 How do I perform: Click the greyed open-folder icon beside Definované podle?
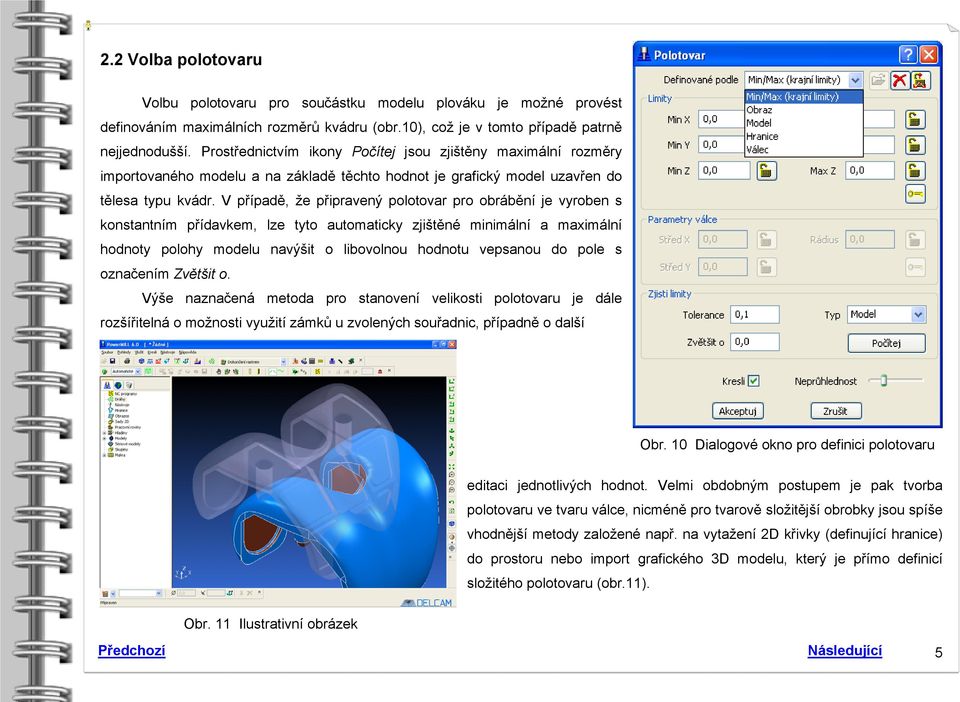tap(879, 80)
